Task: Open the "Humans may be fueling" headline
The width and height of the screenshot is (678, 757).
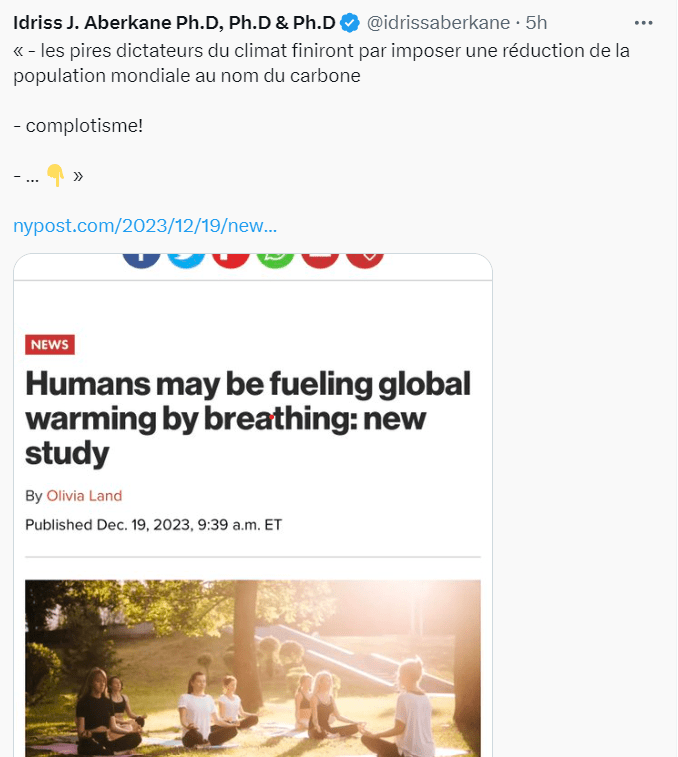Action: pos(247,418)
